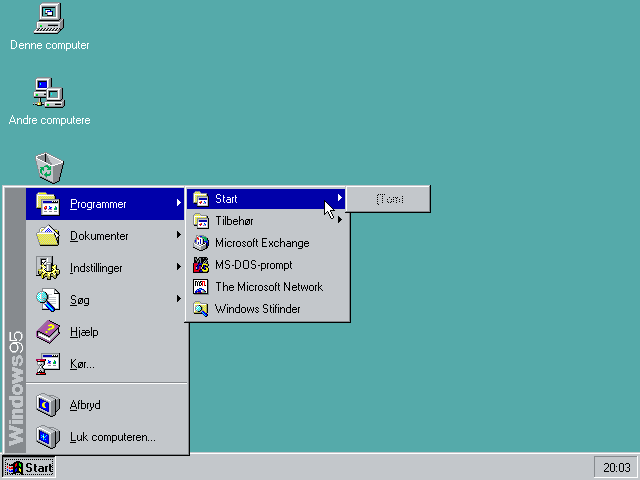
Task: Open the Indstillinger menu entry
Action: pos(105,268)
